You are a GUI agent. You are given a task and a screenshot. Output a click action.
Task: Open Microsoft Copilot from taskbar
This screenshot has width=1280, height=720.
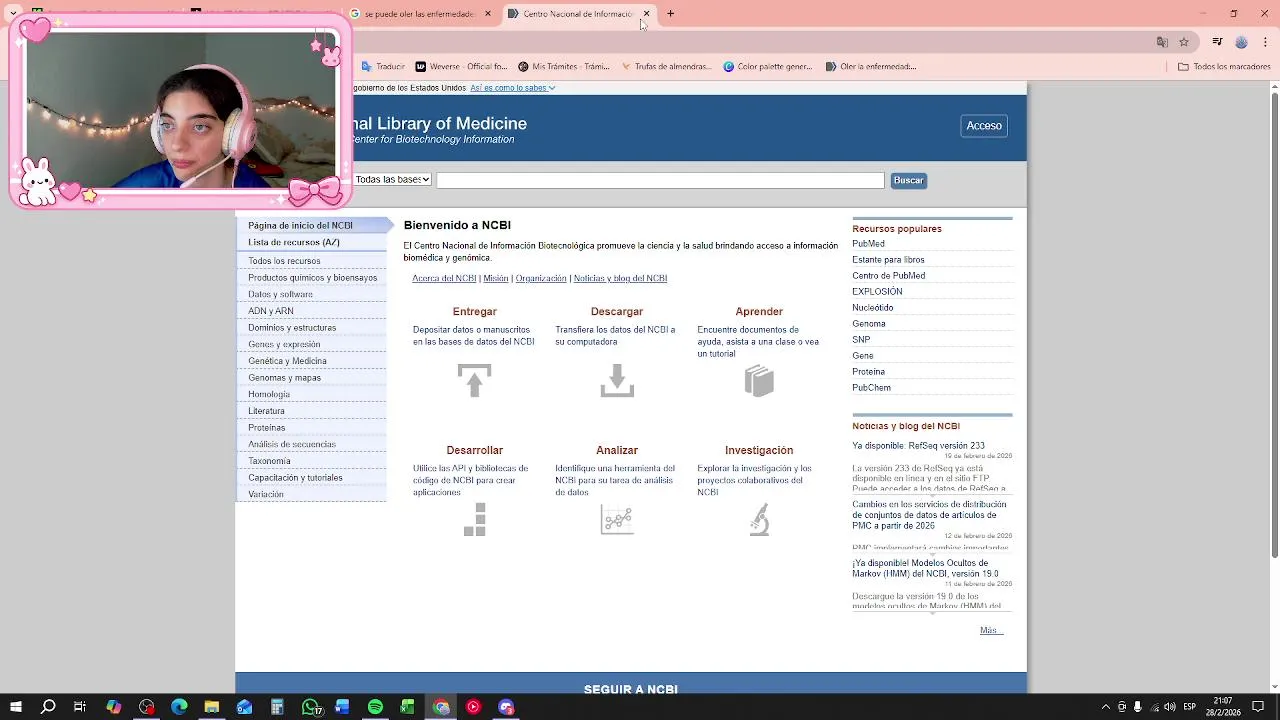(114, 707)
